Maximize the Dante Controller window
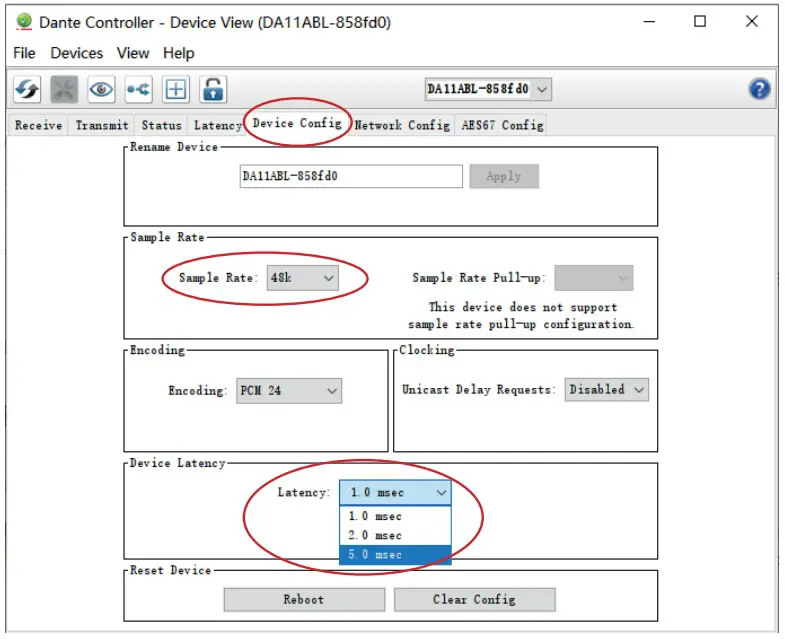Screen dimensions: 786x639 700,22
